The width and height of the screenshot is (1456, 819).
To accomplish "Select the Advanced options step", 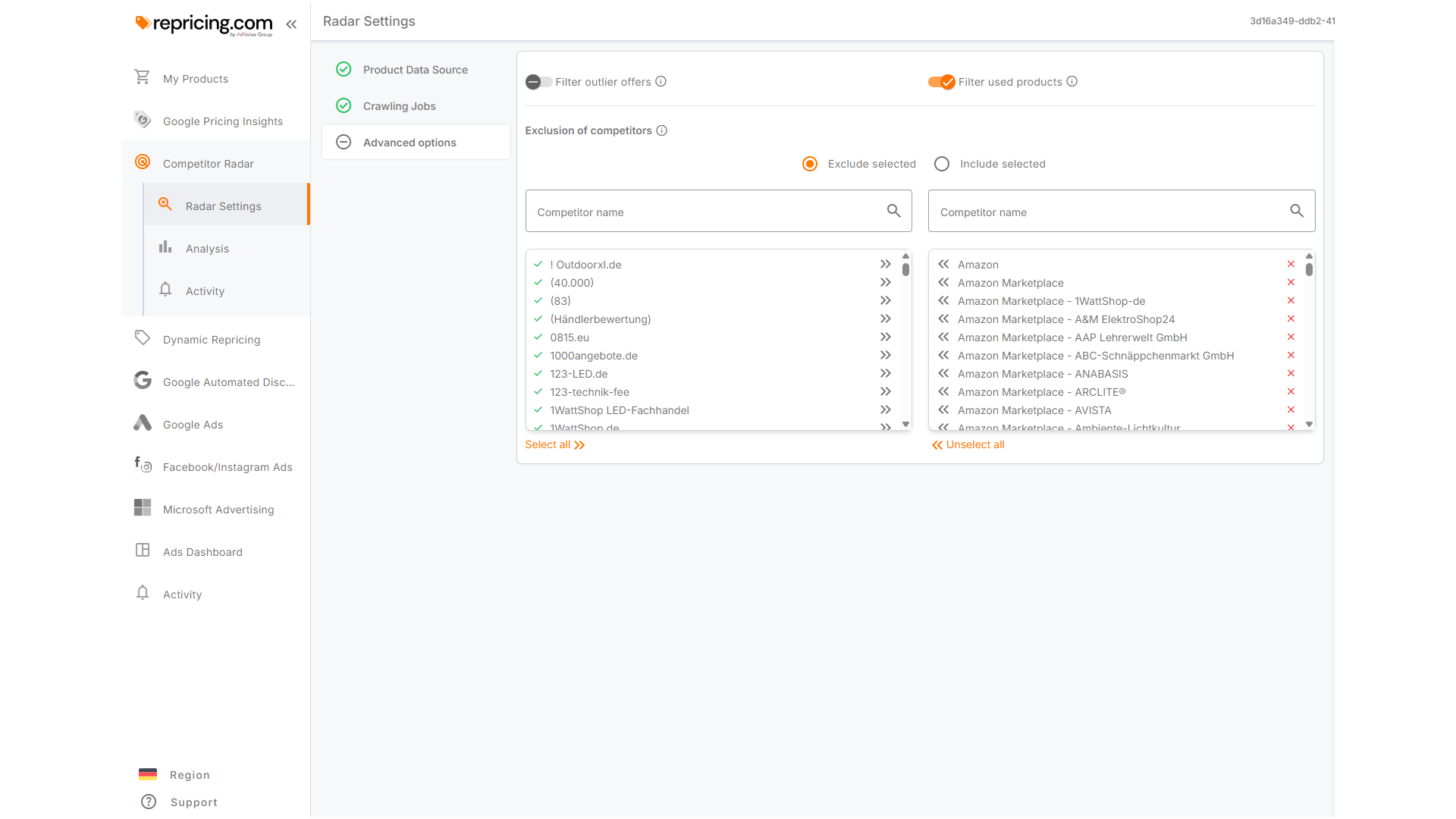I will pyautogui.click(x=416, y=142).
